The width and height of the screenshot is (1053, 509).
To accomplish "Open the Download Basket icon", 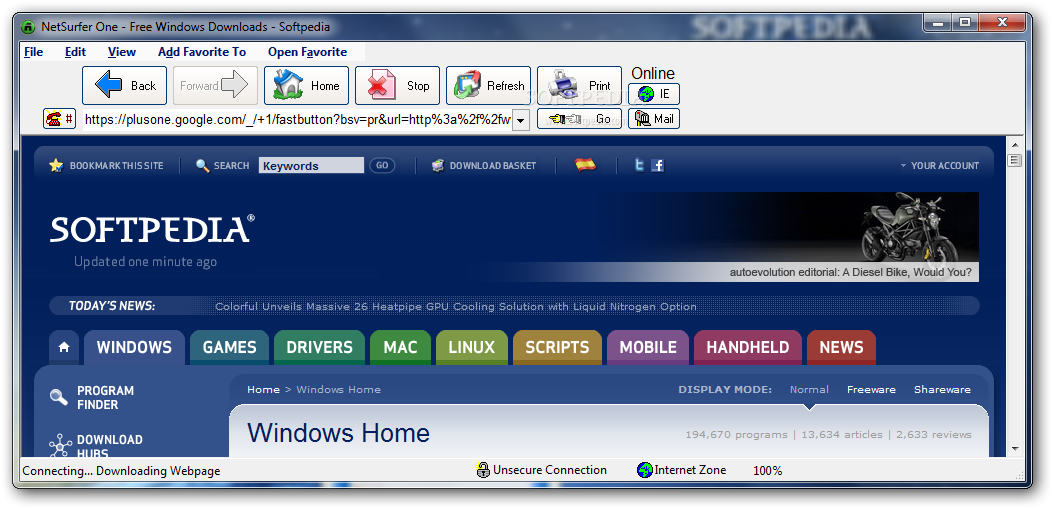I will [438, 165].
